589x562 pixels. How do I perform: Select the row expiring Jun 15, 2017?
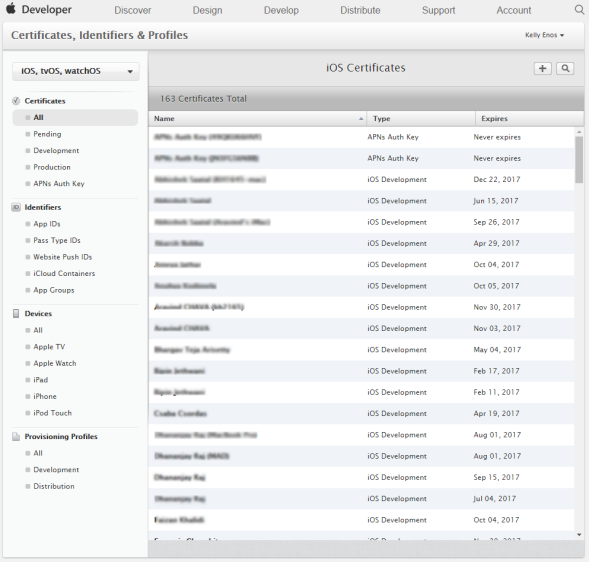click(x=361, y=201)
